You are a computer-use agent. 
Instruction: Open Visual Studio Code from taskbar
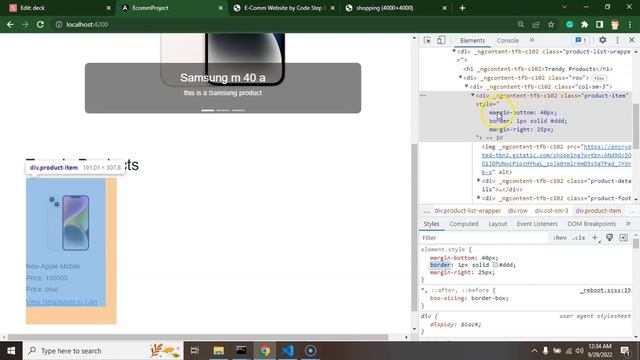coord(287,351)
